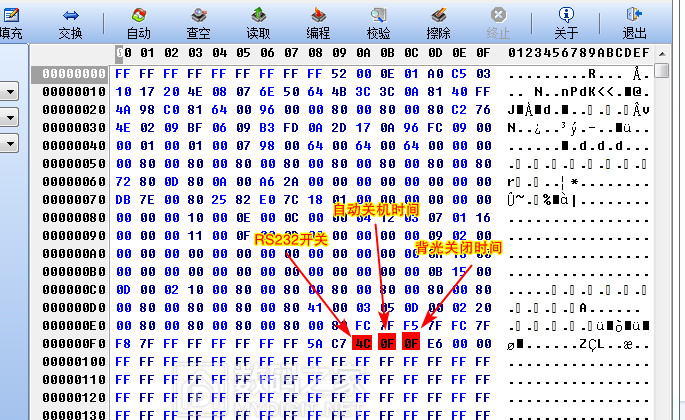The image size is (685, 420).
Task: Select highlighted 4C byte at row 000000F0
Action: point(362,343)
